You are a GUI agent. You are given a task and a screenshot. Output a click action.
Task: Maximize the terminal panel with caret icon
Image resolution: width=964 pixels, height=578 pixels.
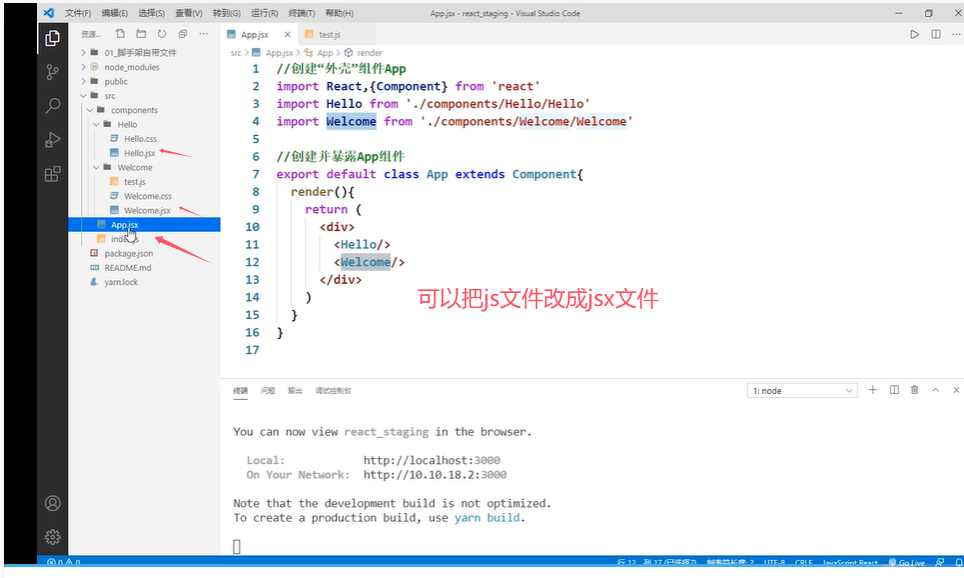936,390
